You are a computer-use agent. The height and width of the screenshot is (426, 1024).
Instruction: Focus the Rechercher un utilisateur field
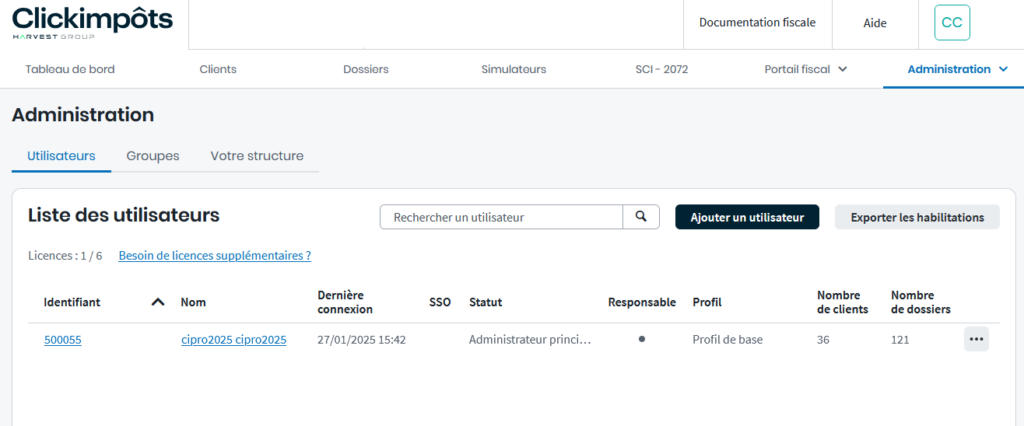(501, 217)
